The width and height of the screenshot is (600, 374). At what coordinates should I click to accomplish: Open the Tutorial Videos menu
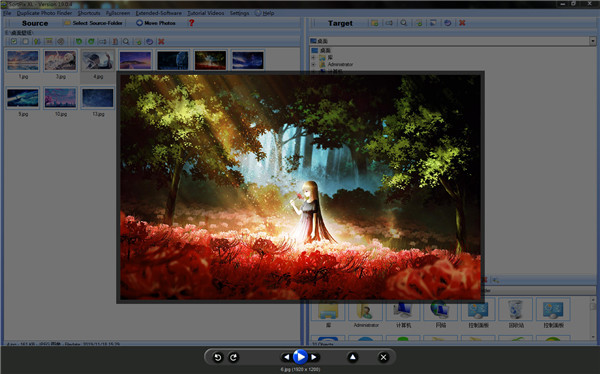point(206,13)
